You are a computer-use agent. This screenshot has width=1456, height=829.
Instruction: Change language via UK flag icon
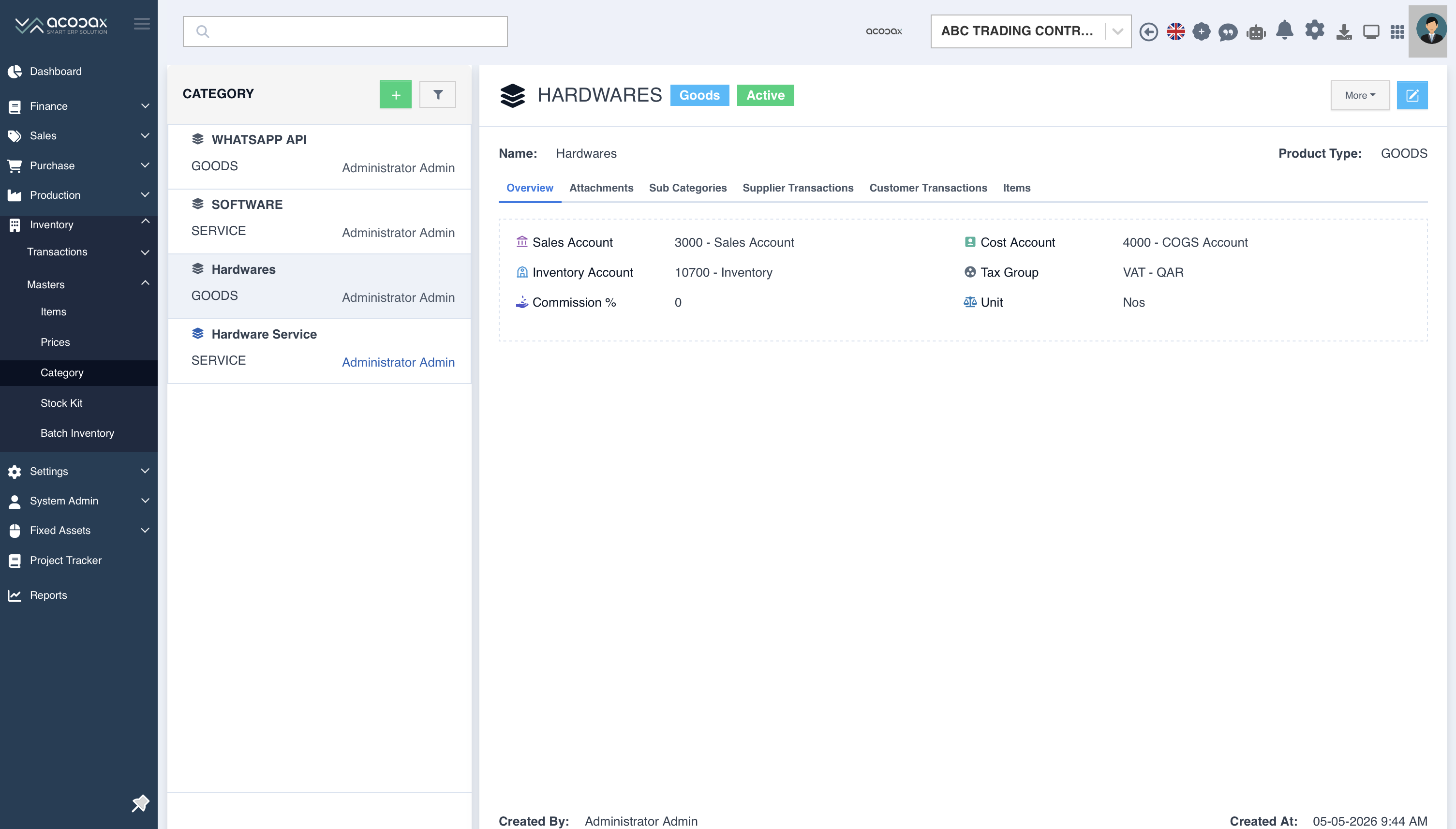tap(1175, 31)
